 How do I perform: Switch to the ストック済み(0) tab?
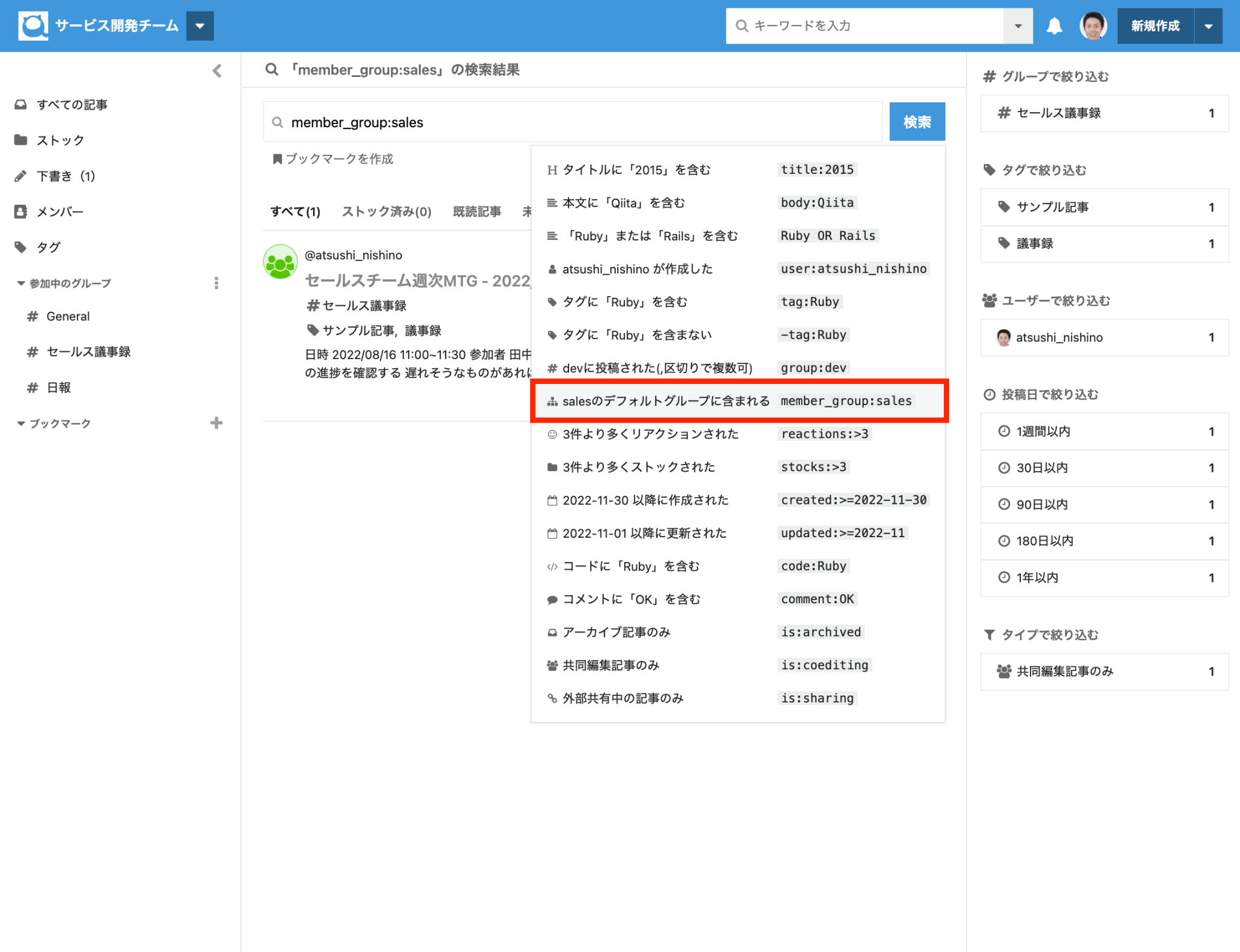point(386,211)
